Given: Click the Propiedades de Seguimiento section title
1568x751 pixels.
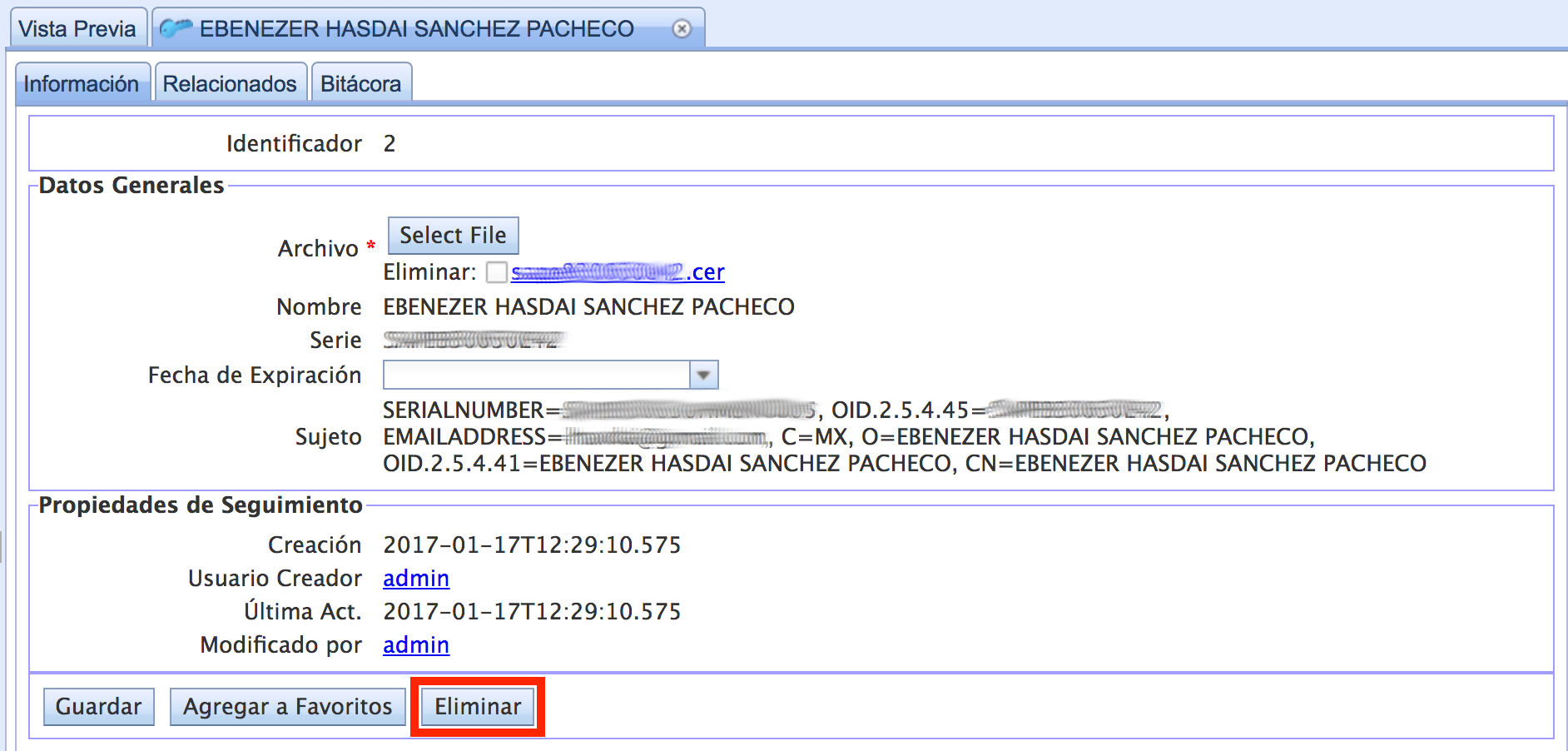Looking at the screenshot, I should [x=201, y=505].
